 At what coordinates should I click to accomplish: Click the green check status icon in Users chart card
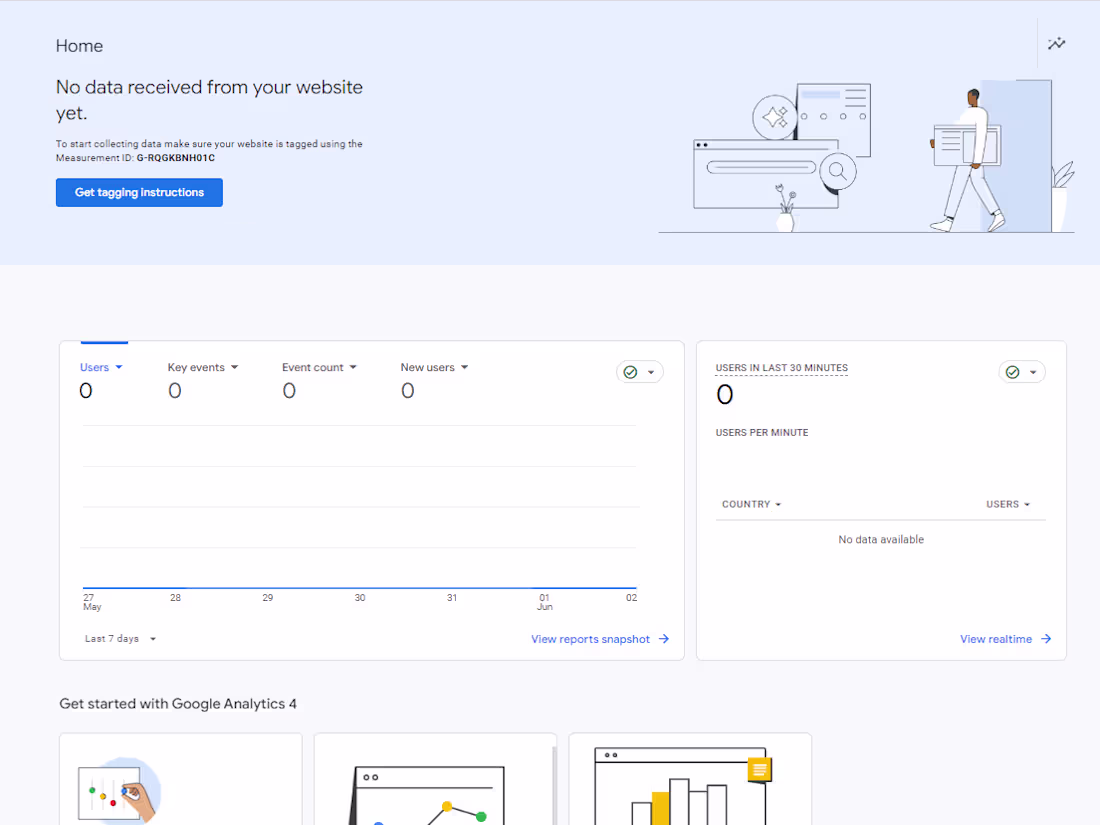(x=630, y=372)
